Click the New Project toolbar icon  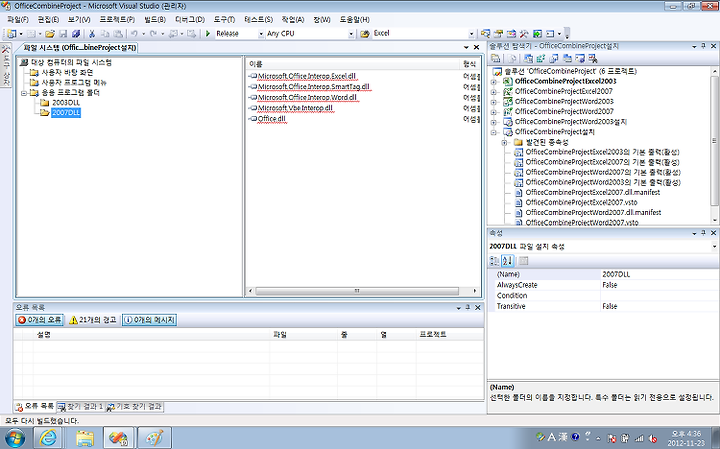(11, 34)
